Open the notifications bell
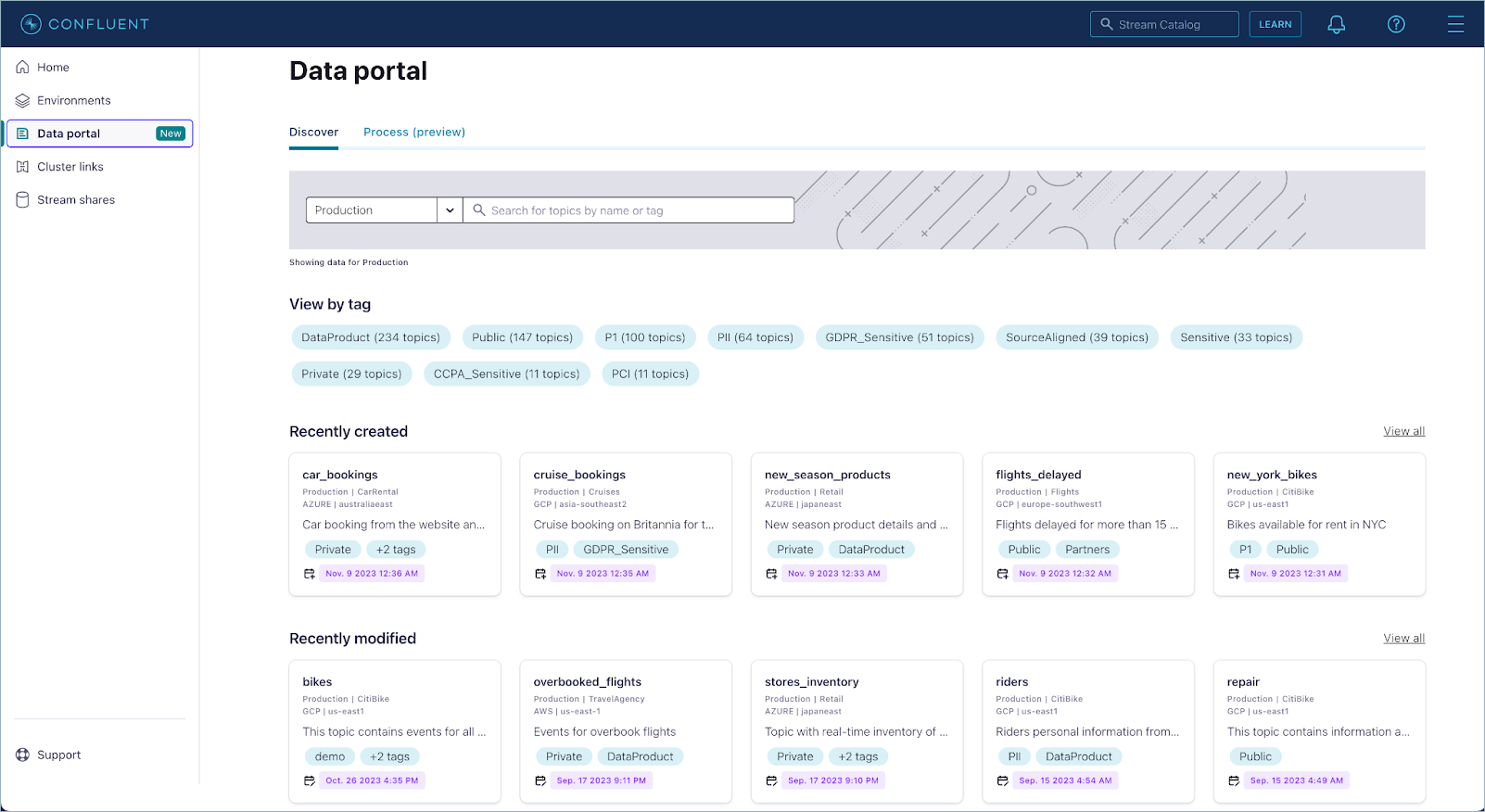 tap(1336, 24)
